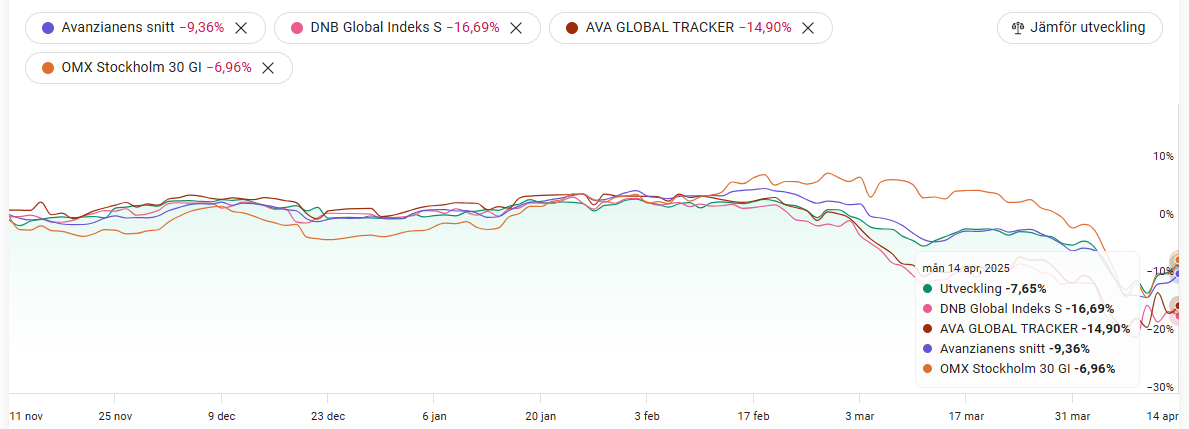The image size is (1189, 429).
Task: Click green Utveckling dot in chart tooltip
Action: 928,288
